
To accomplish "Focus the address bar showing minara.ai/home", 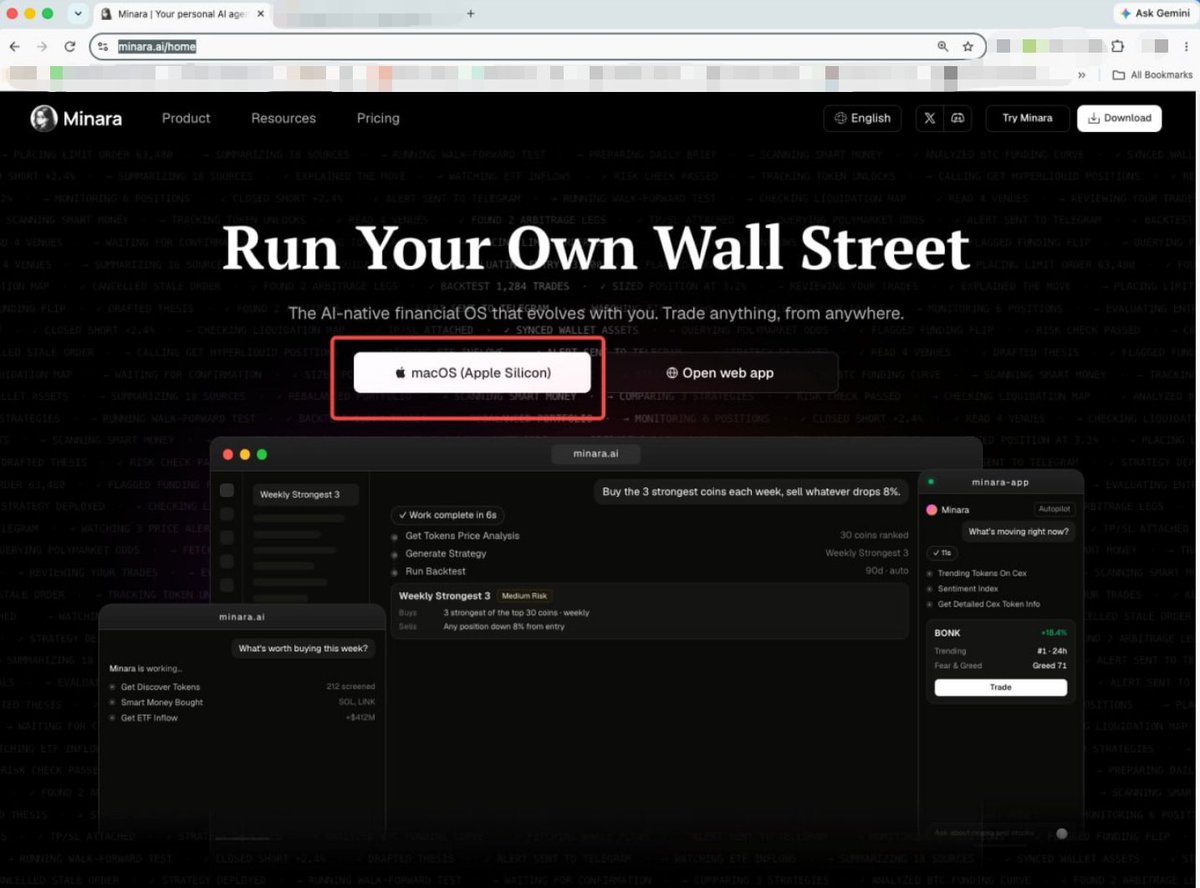I will click(537, 46).
